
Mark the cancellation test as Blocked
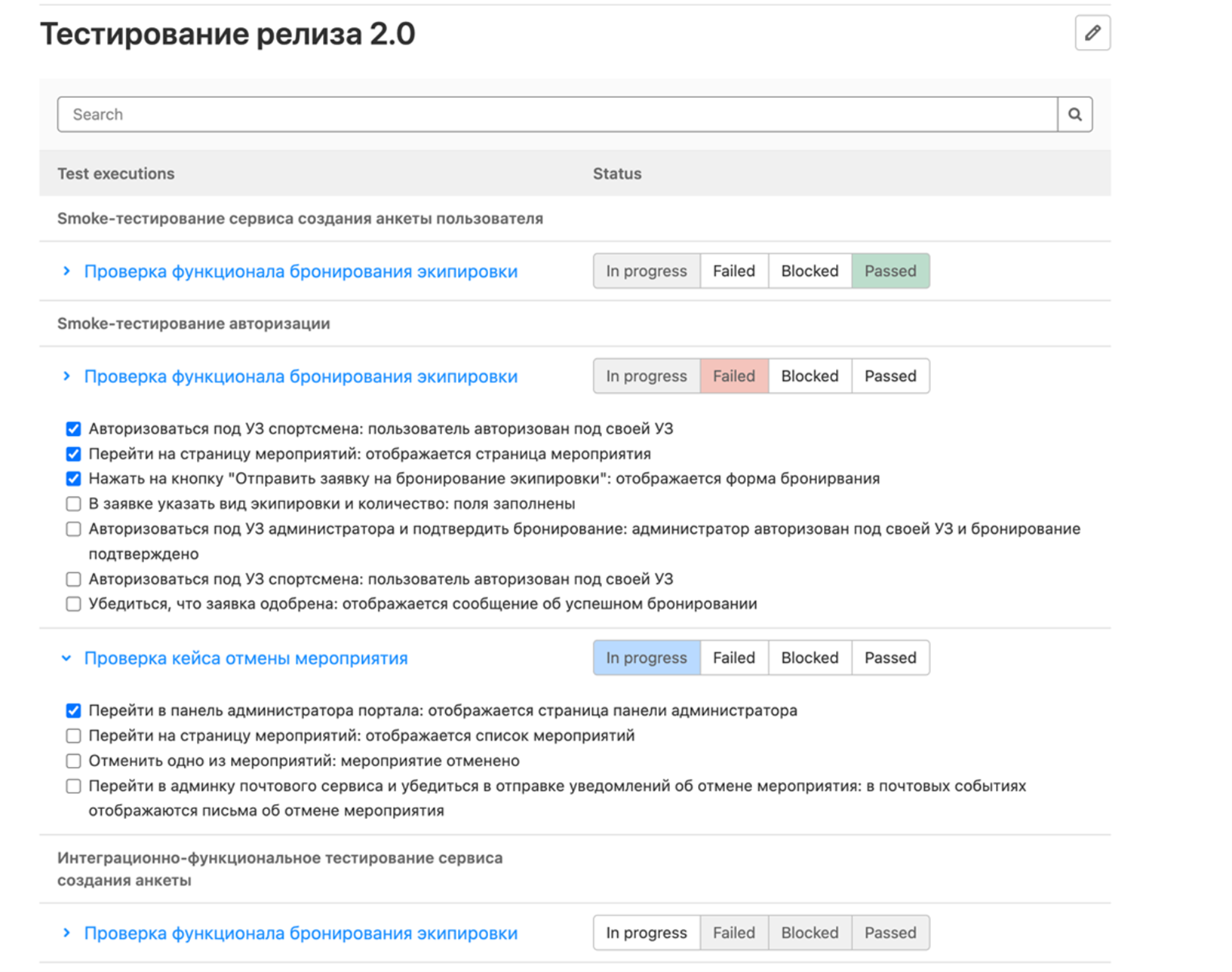tap(810, 658)
